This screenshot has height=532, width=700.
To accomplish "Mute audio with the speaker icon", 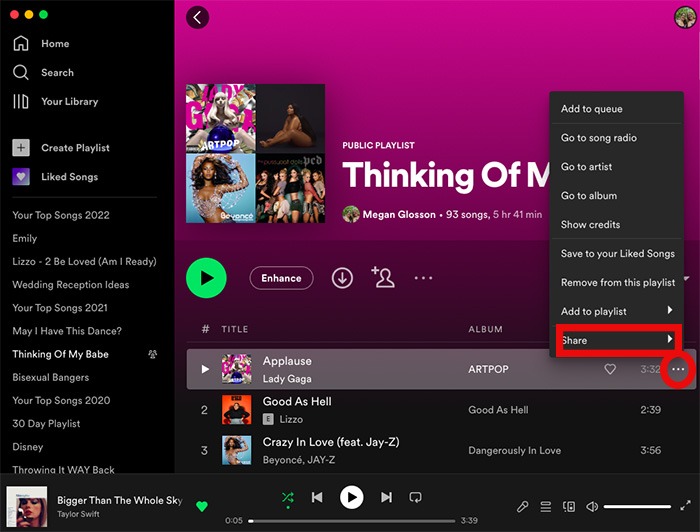I will [x=592, y=507].
